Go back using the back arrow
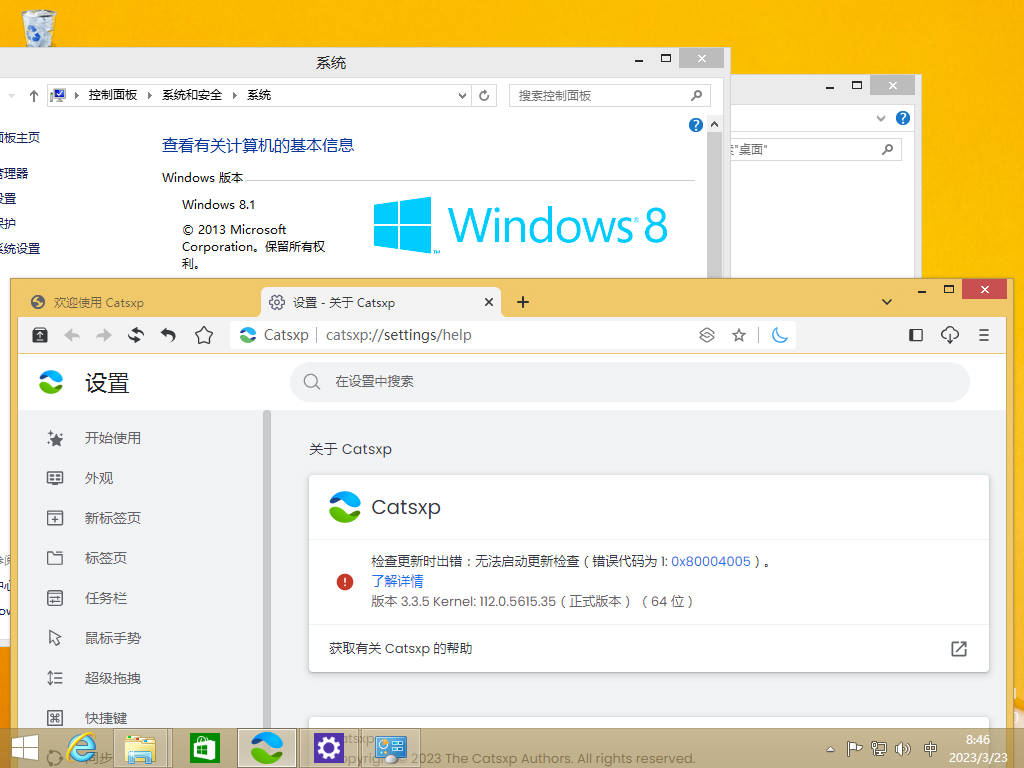Screen dimensions: 1024x768 [x=72, y=335]
